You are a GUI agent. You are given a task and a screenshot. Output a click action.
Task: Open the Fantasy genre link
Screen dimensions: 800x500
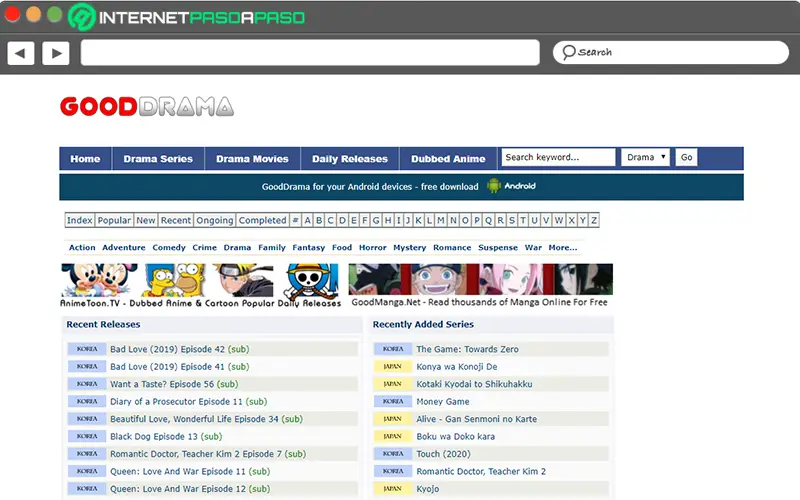point(309,247)
